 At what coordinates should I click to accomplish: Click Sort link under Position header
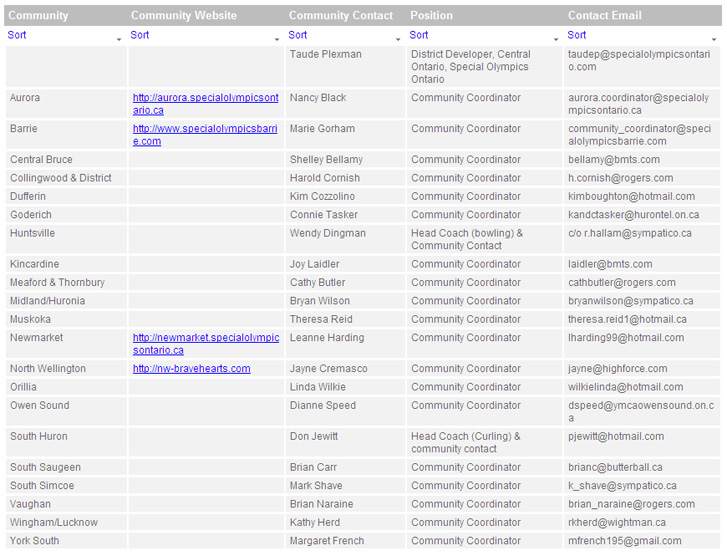tap(419, 35)
